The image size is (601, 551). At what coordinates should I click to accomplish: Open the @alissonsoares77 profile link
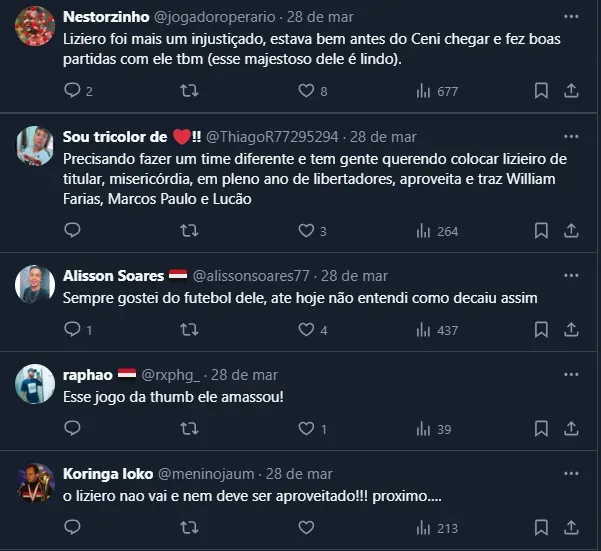(251, 275)
